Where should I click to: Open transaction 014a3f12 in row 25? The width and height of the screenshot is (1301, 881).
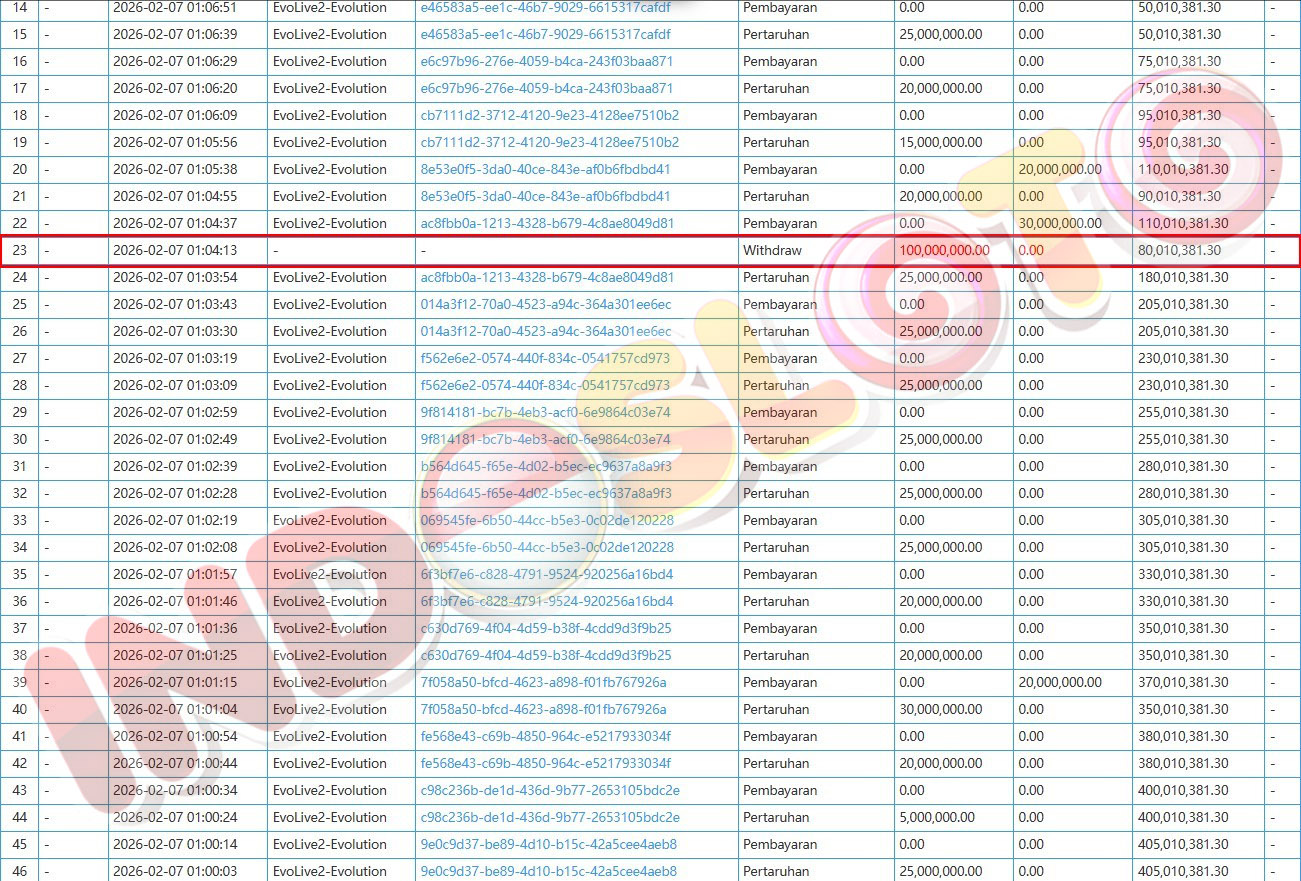(x=545, y=304)
